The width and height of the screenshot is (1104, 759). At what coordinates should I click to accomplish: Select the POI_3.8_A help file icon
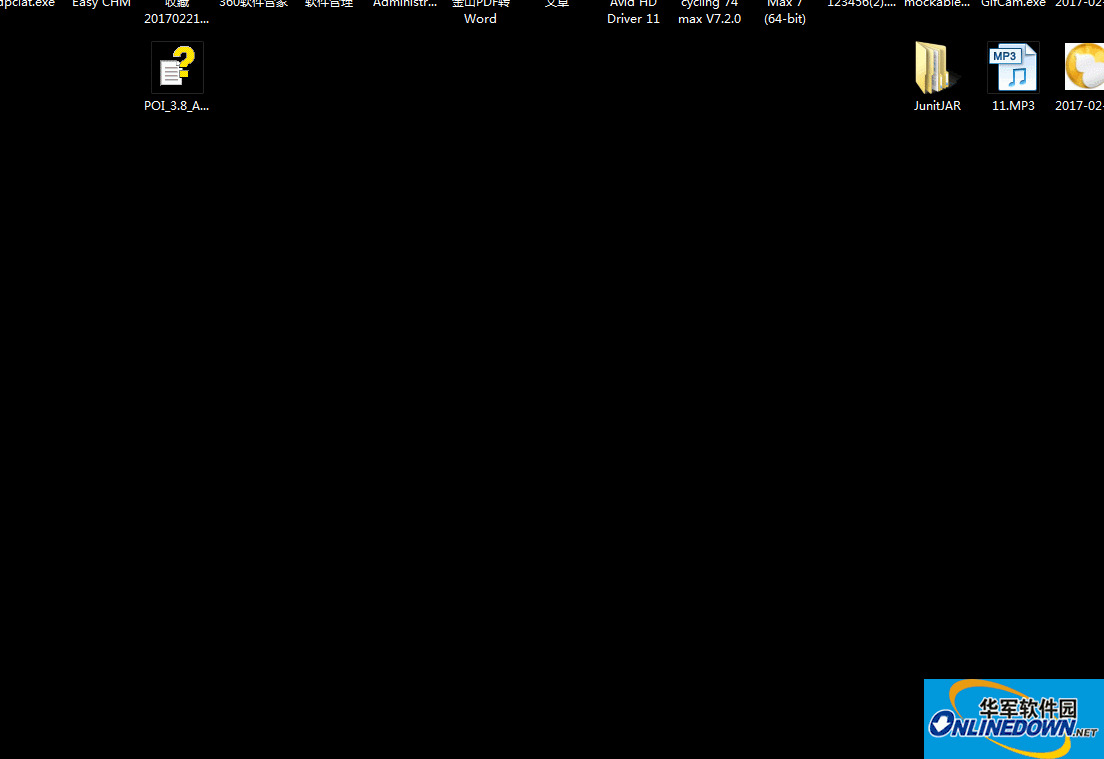coord(177,68)
